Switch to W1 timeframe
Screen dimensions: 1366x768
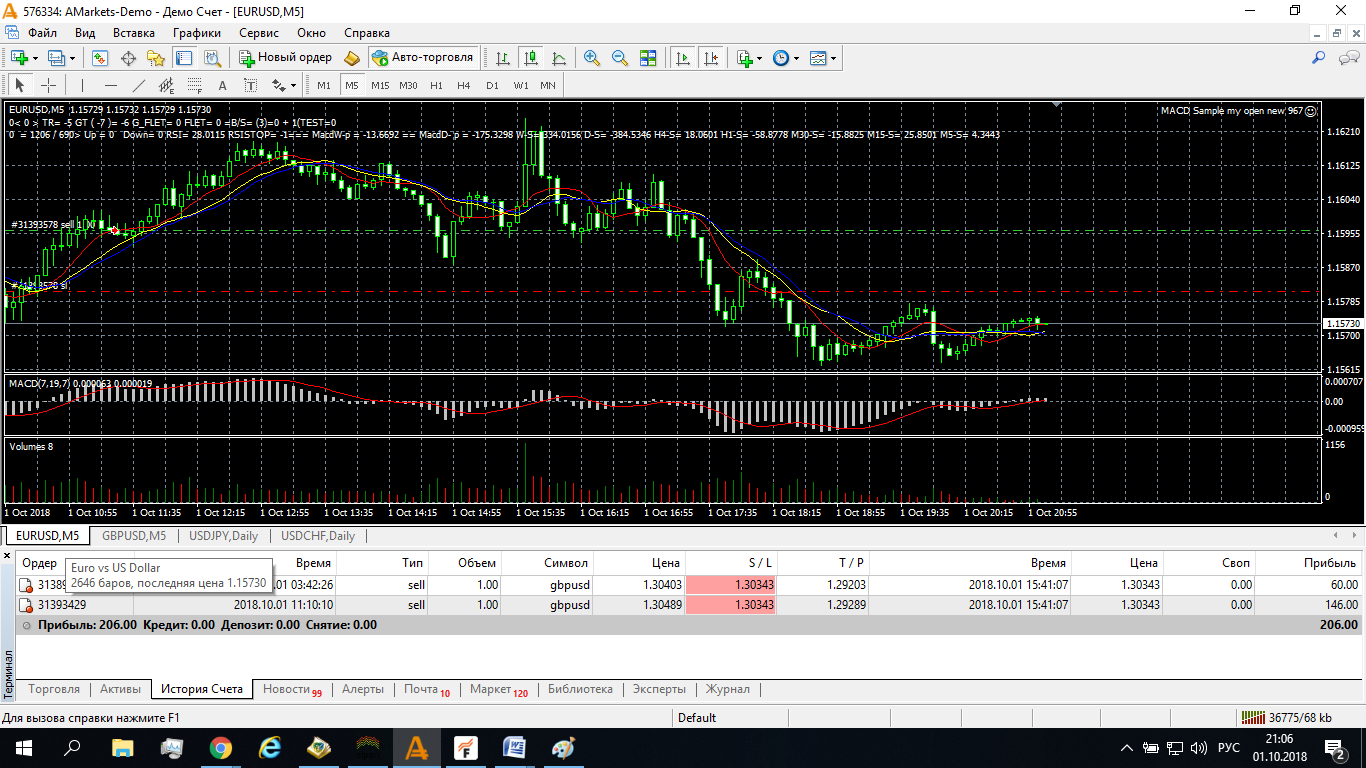pyautogui.click(x=521, y=85)
